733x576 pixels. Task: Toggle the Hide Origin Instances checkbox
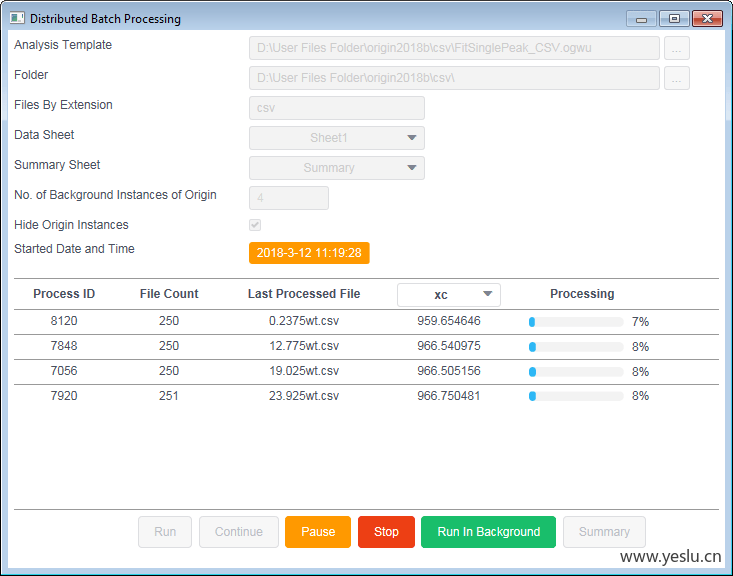(x=255, y=225)
